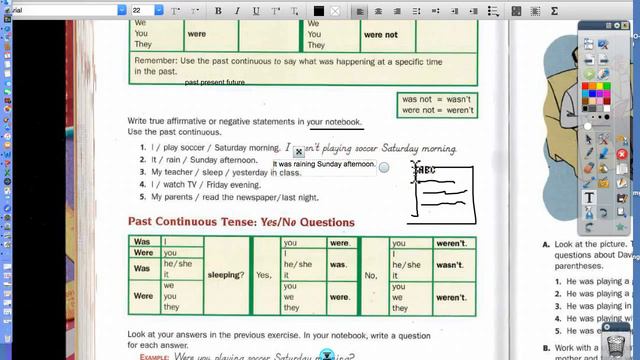Select the green color in the palette

[607, 86]
